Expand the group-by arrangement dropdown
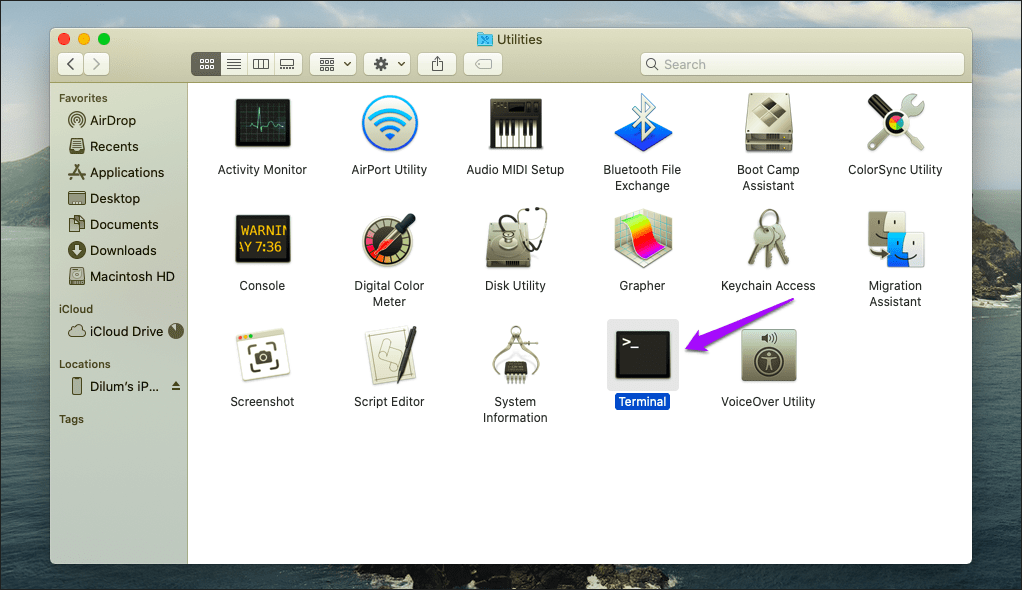This screenshot has height=590, width=1022. tap(333, 64)
